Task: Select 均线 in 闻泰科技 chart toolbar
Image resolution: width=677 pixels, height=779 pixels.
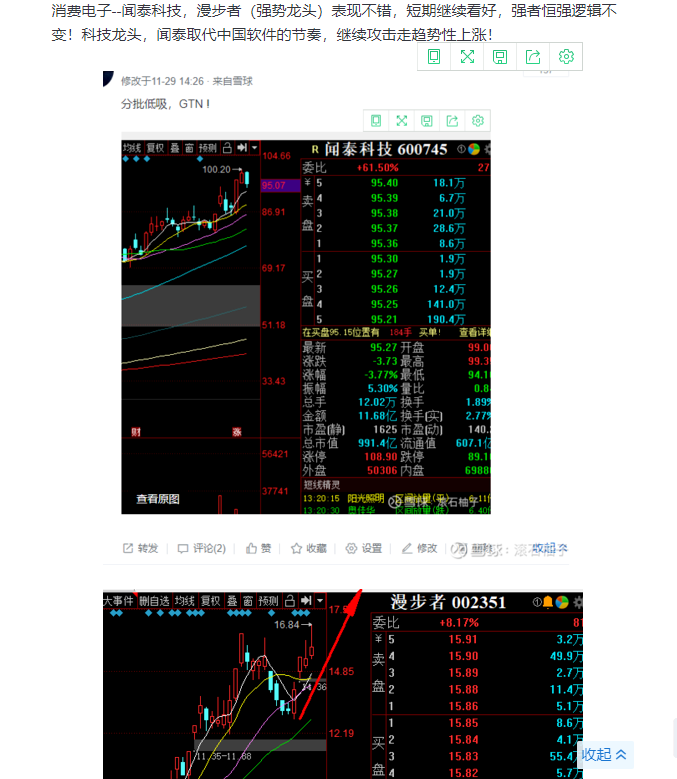Action: coord(132,148)
